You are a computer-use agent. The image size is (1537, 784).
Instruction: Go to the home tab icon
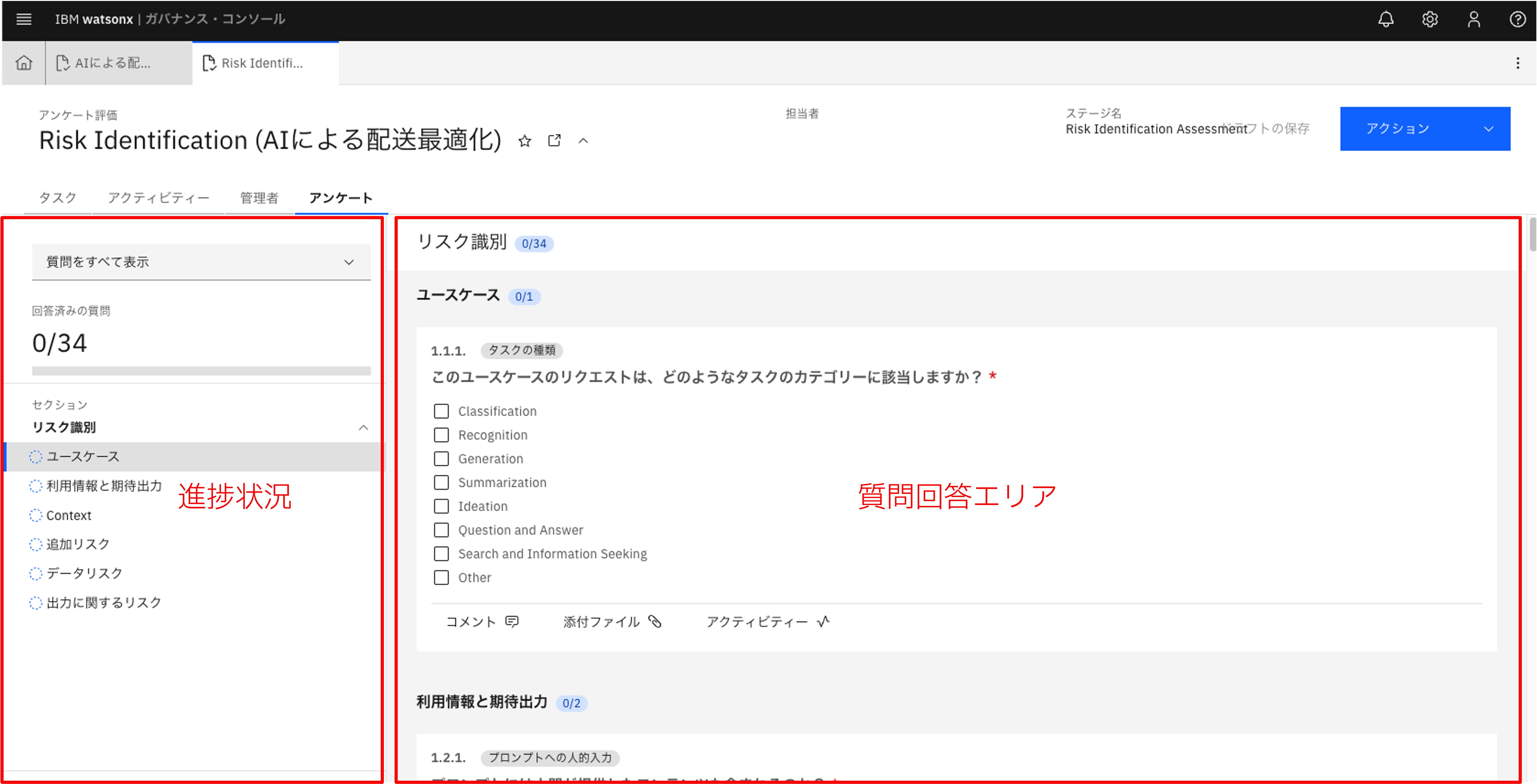point(24,63)
